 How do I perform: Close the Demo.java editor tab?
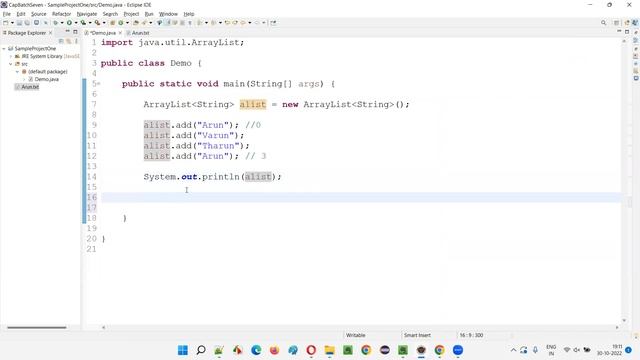(x=120, y=33)
